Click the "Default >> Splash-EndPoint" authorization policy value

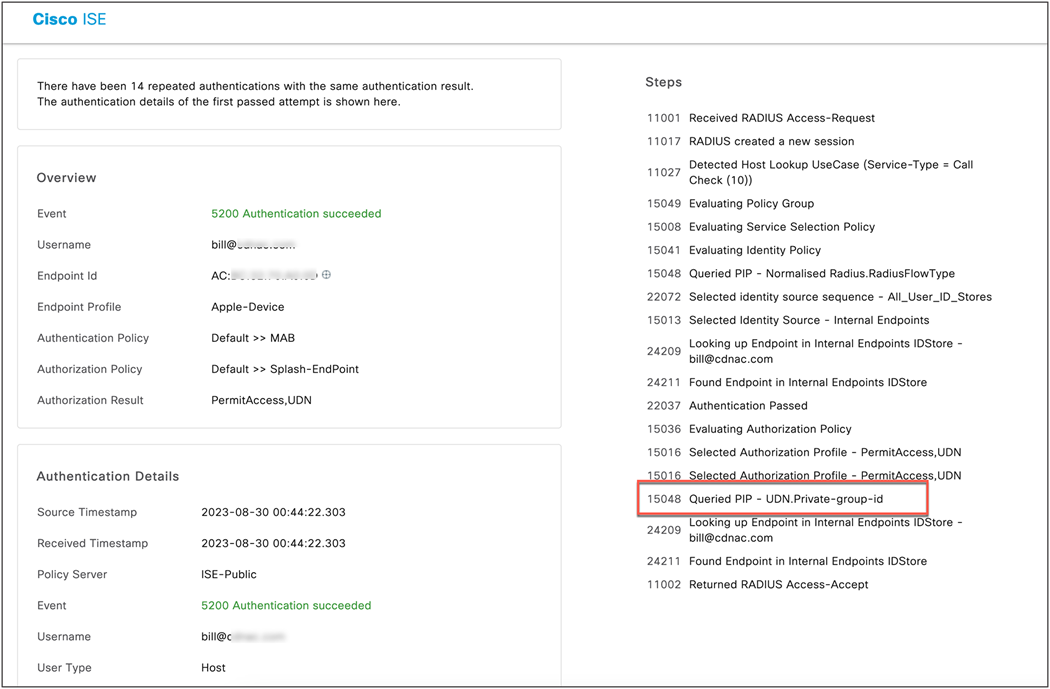(285, 369)
